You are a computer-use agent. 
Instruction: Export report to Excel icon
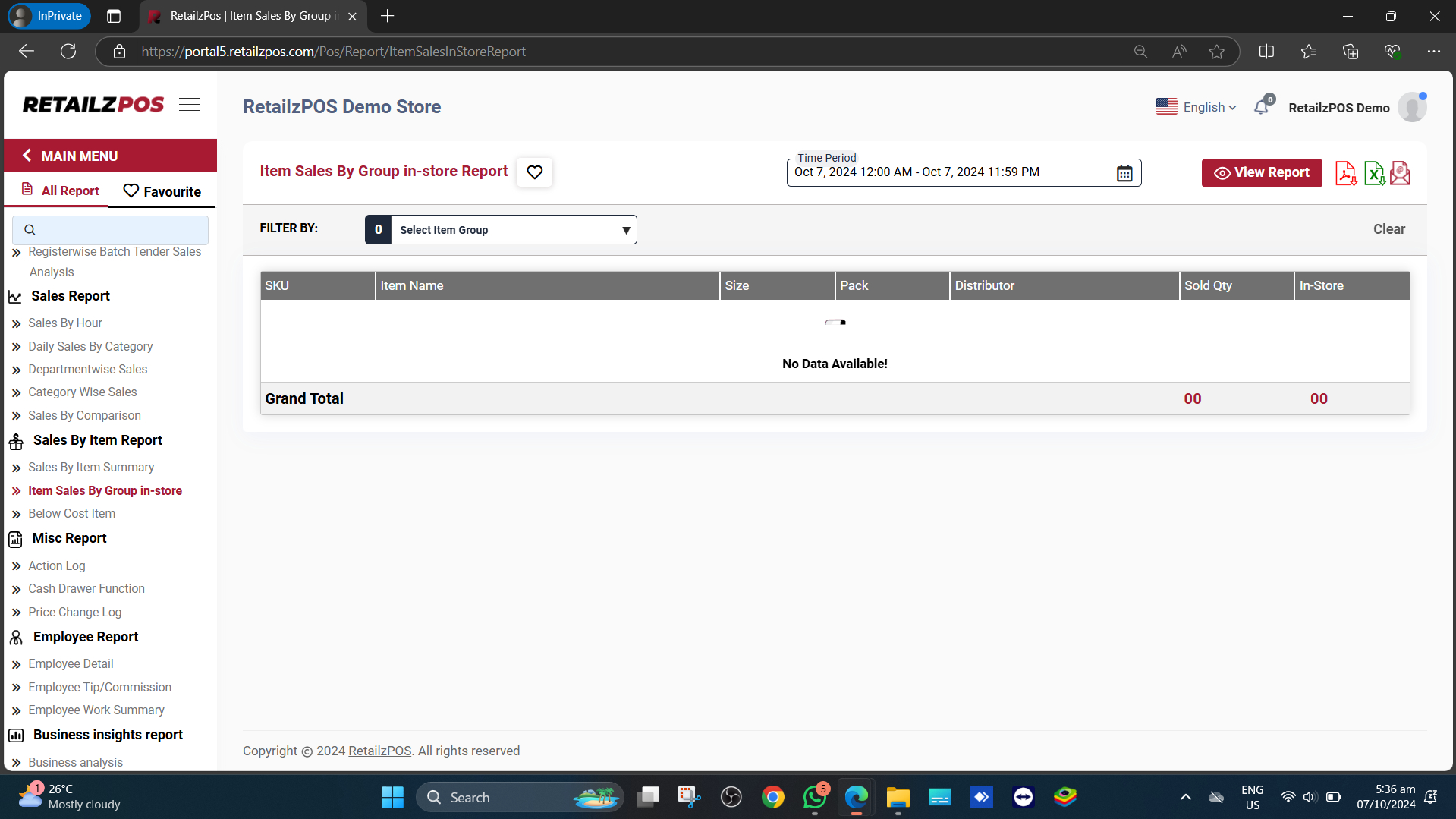click(x=1374, y=173)
